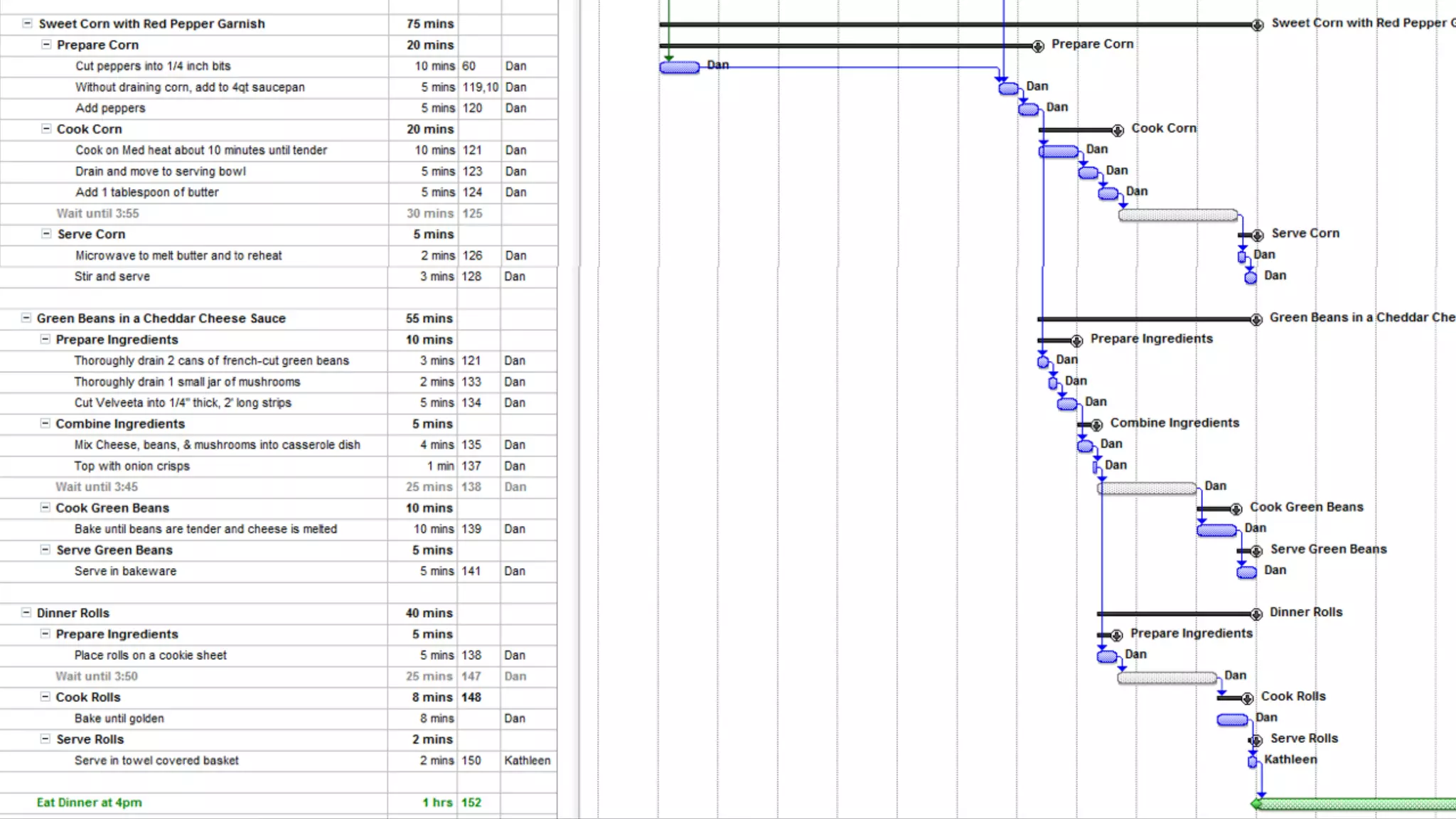The image size is (1456, 819).
Task: Select the Bake until golden Gantt bar
Action: [1232, 719]
